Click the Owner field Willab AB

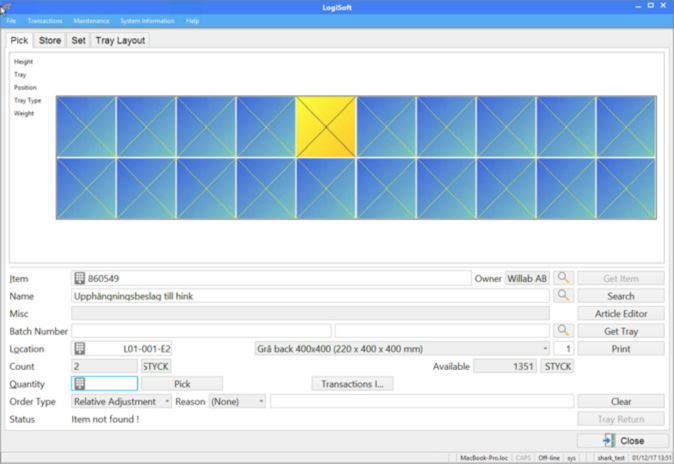coord(527,278)
